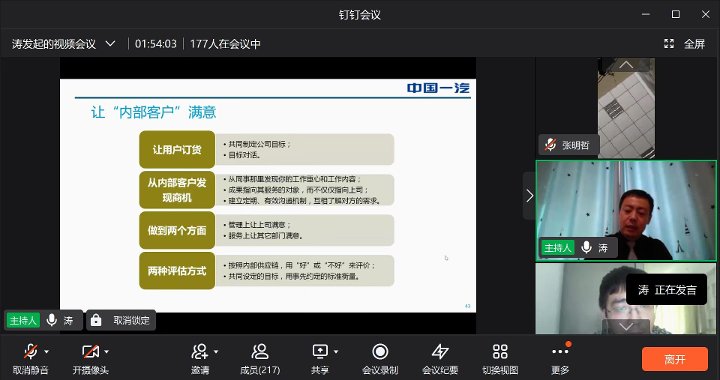Switch layout with 切换视图 icon
720x380 pixels.
pos(500,352)
